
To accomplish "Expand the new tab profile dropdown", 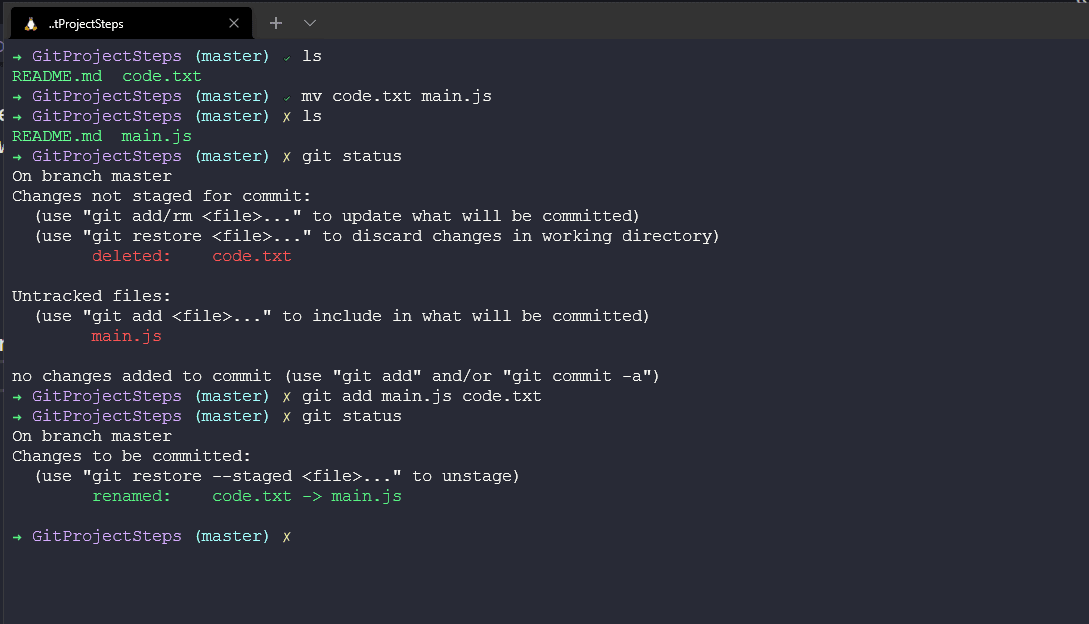I will click(x=310, y=23).
